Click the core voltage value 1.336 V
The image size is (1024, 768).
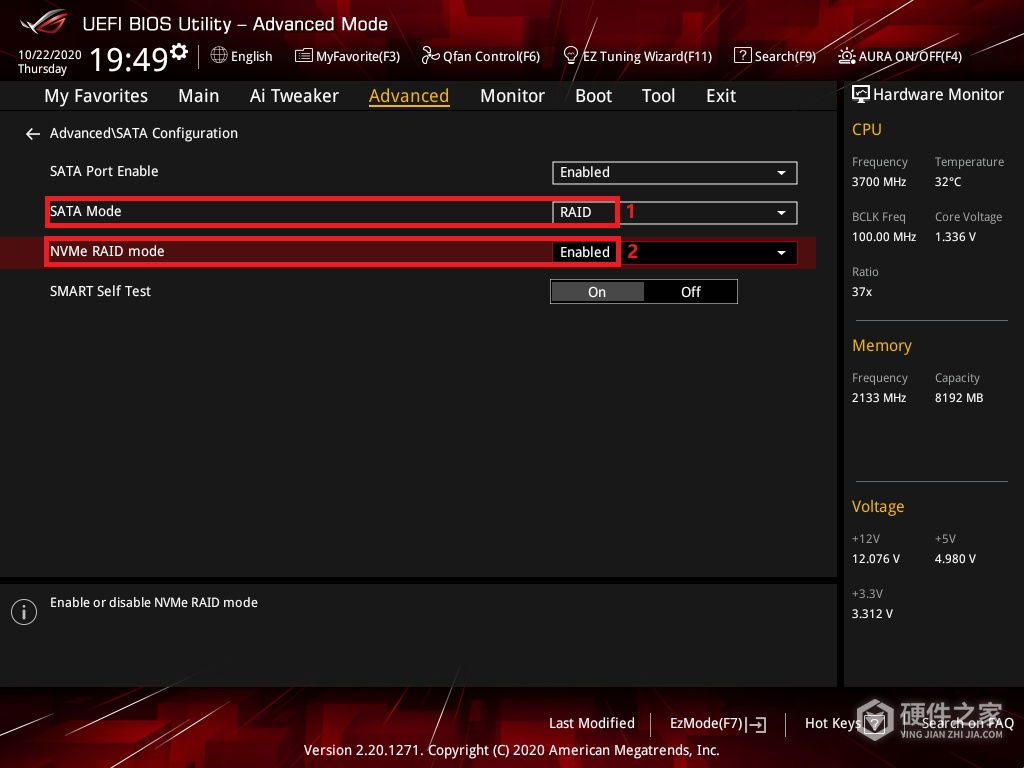955,236
